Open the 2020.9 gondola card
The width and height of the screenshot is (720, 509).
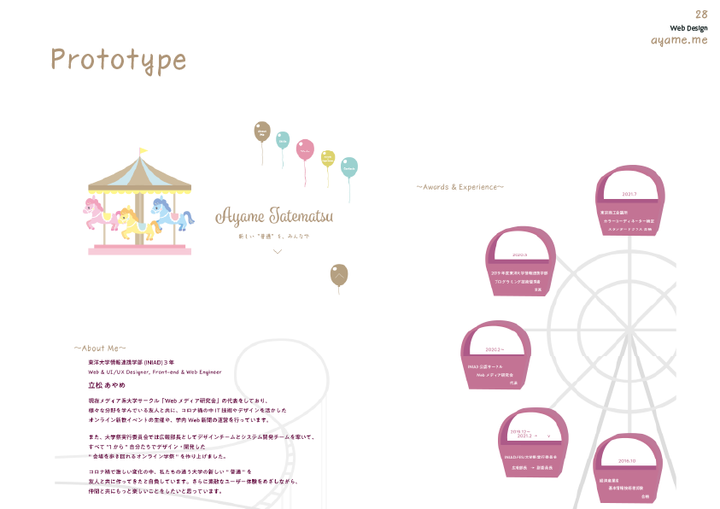pyautogui.click(x=520, y=261)
